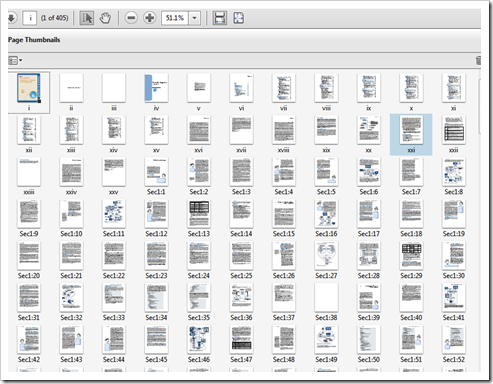Select page thumbnail Sec1:13
493x384 pixels.
point(199,213)
